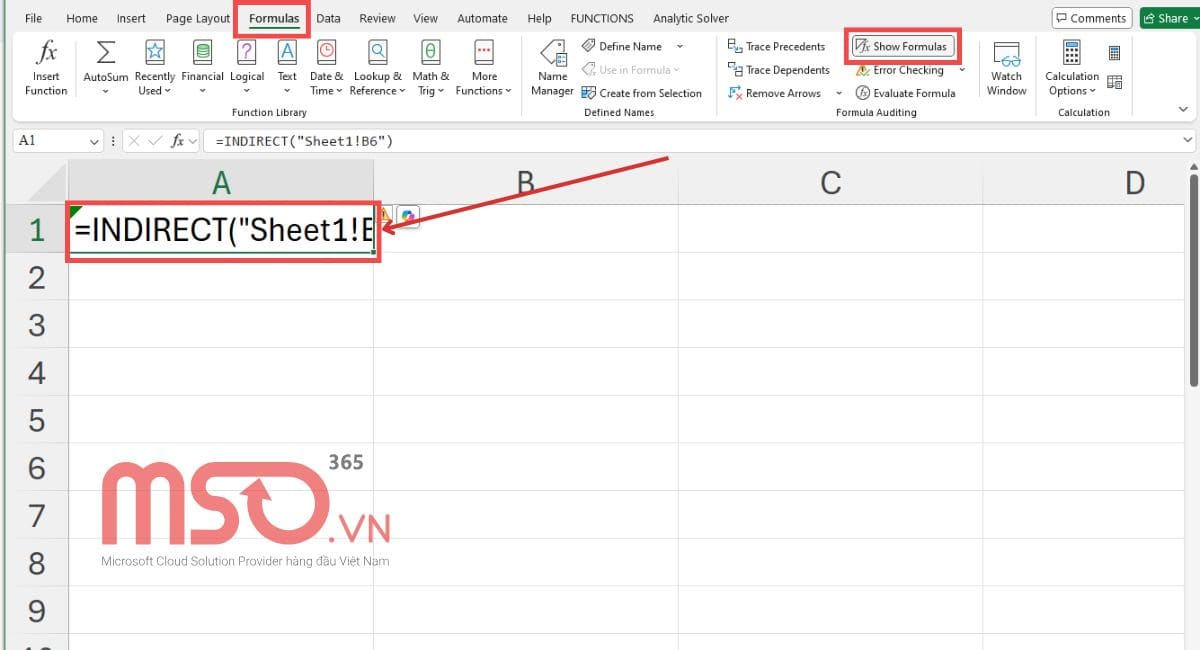Select column A header
1200x650 pixels.
221,182
